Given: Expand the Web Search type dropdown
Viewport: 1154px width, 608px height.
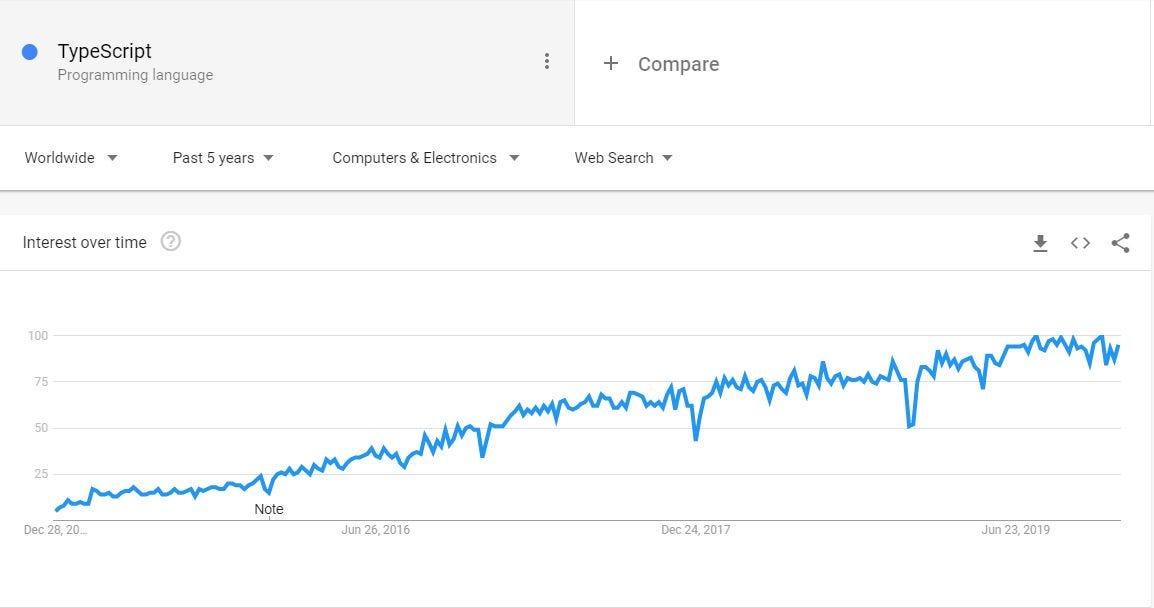Looking at the screenshot, I should 623,158.
